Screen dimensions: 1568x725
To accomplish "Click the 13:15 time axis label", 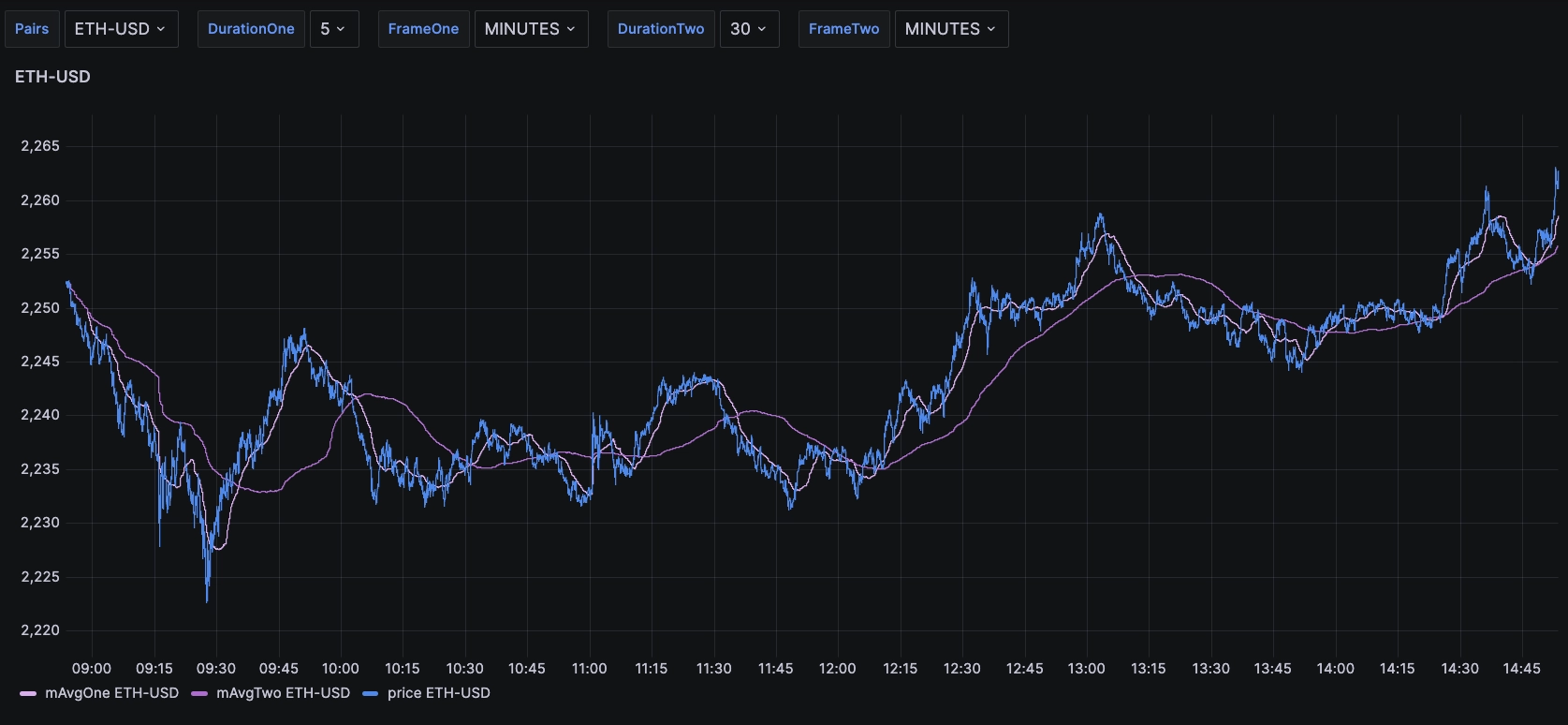I will (x=1149, y=669).
